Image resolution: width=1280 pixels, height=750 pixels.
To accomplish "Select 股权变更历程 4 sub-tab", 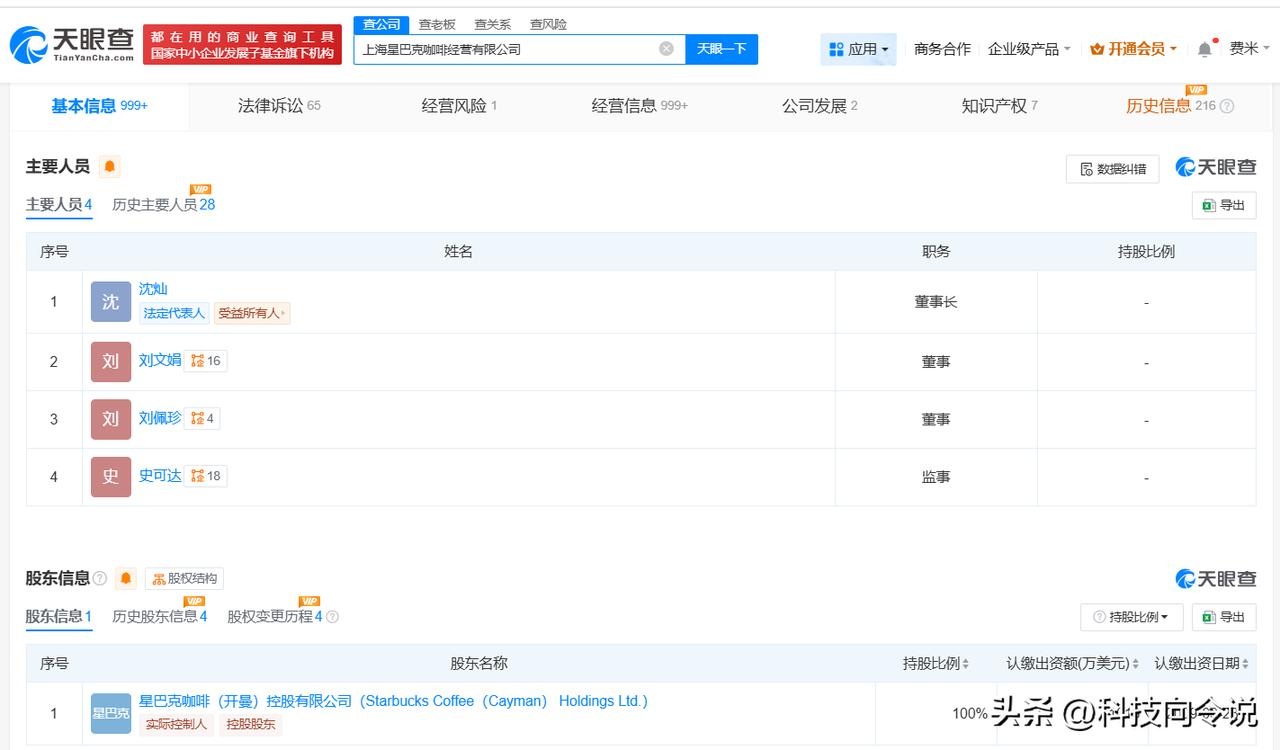I will [275, 617].
